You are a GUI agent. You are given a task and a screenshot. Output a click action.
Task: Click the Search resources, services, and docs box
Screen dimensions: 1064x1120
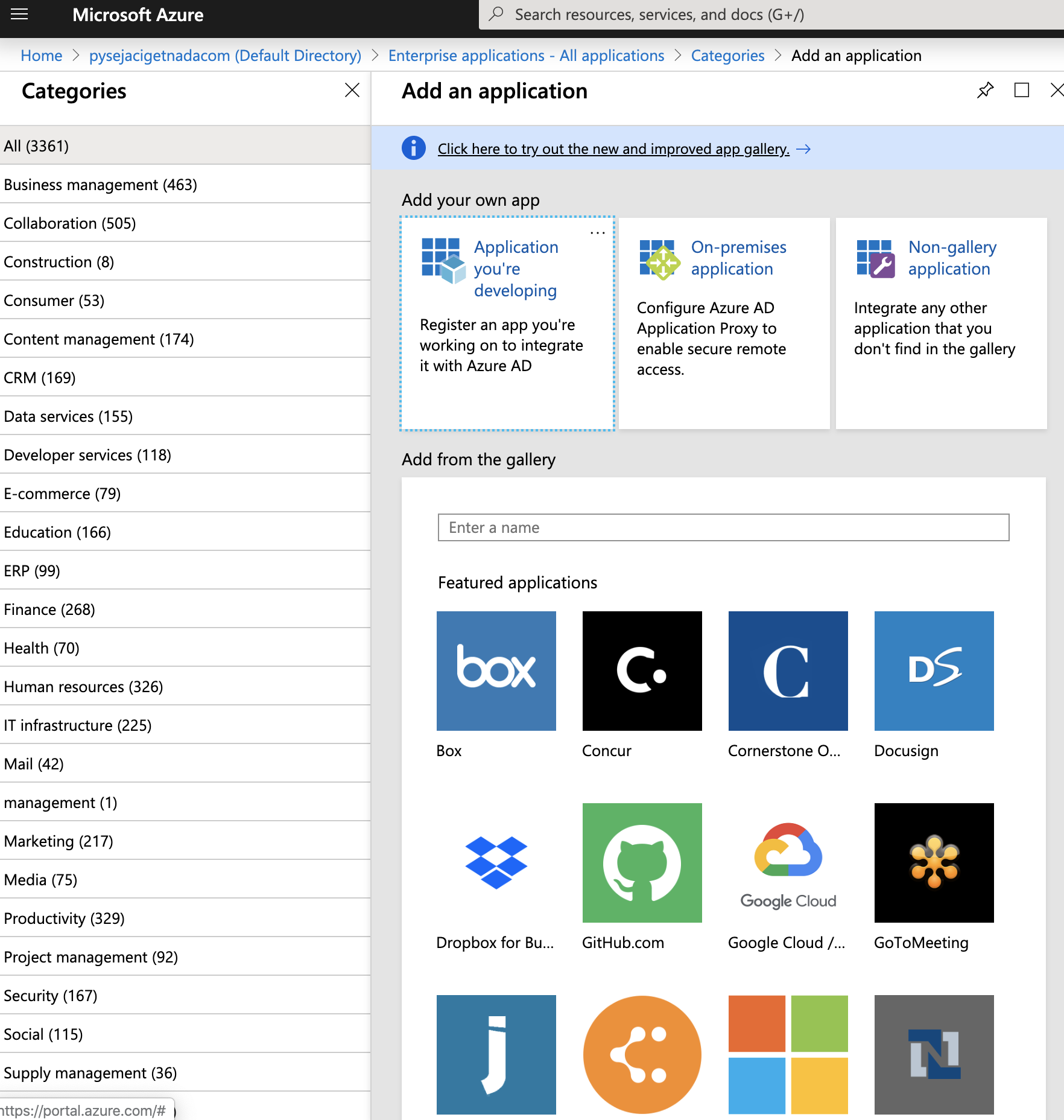pos(771,14)
